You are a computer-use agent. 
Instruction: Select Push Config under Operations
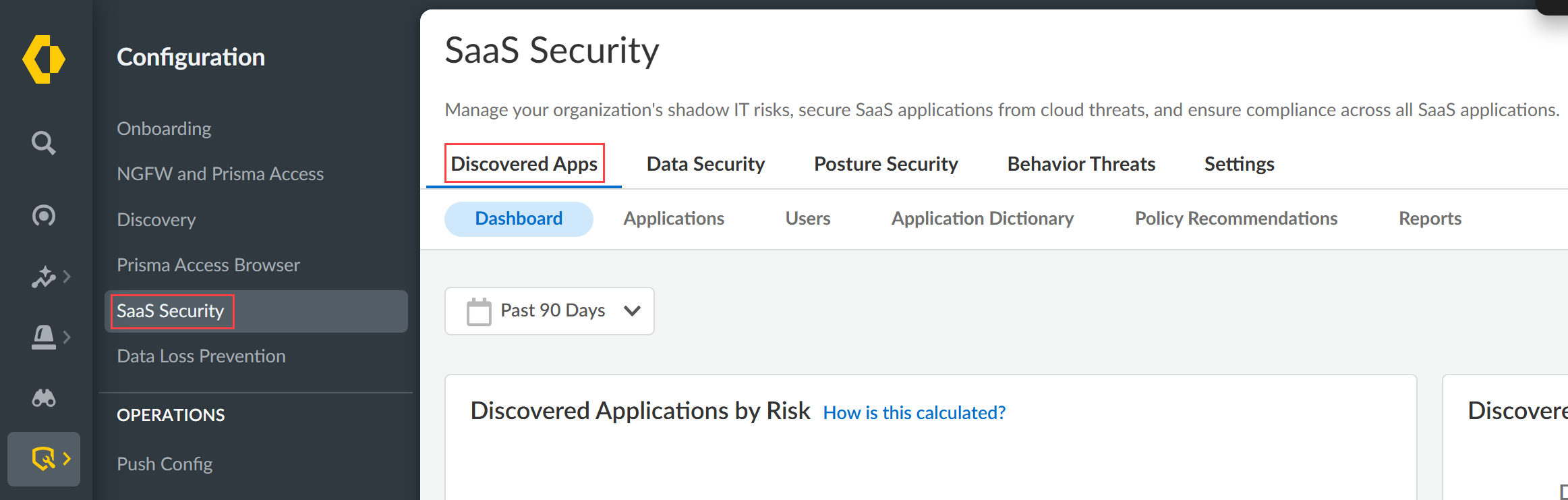point(165,464)
